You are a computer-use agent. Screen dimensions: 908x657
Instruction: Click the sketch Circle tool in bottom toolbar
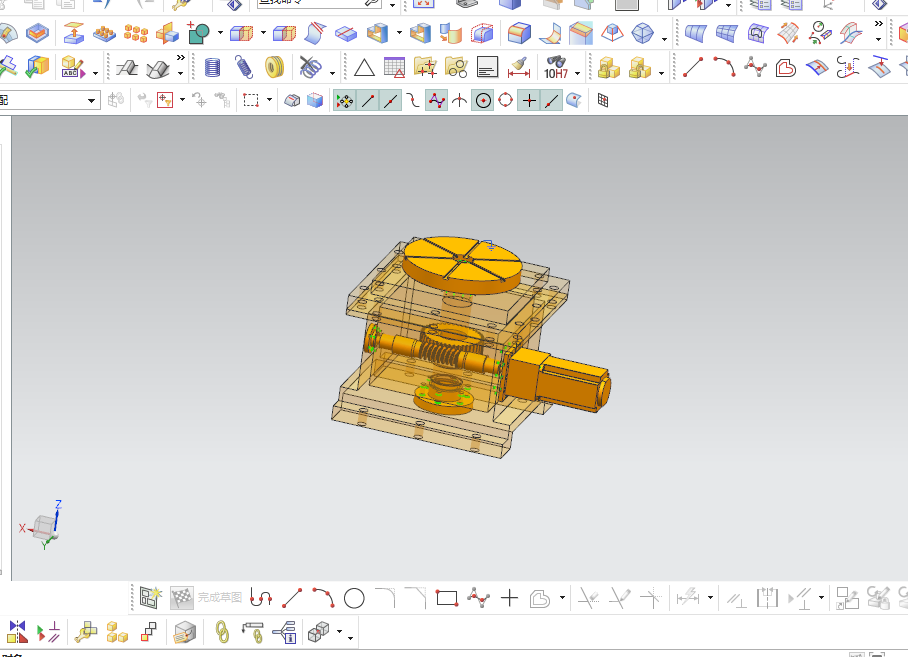(354, 598)
